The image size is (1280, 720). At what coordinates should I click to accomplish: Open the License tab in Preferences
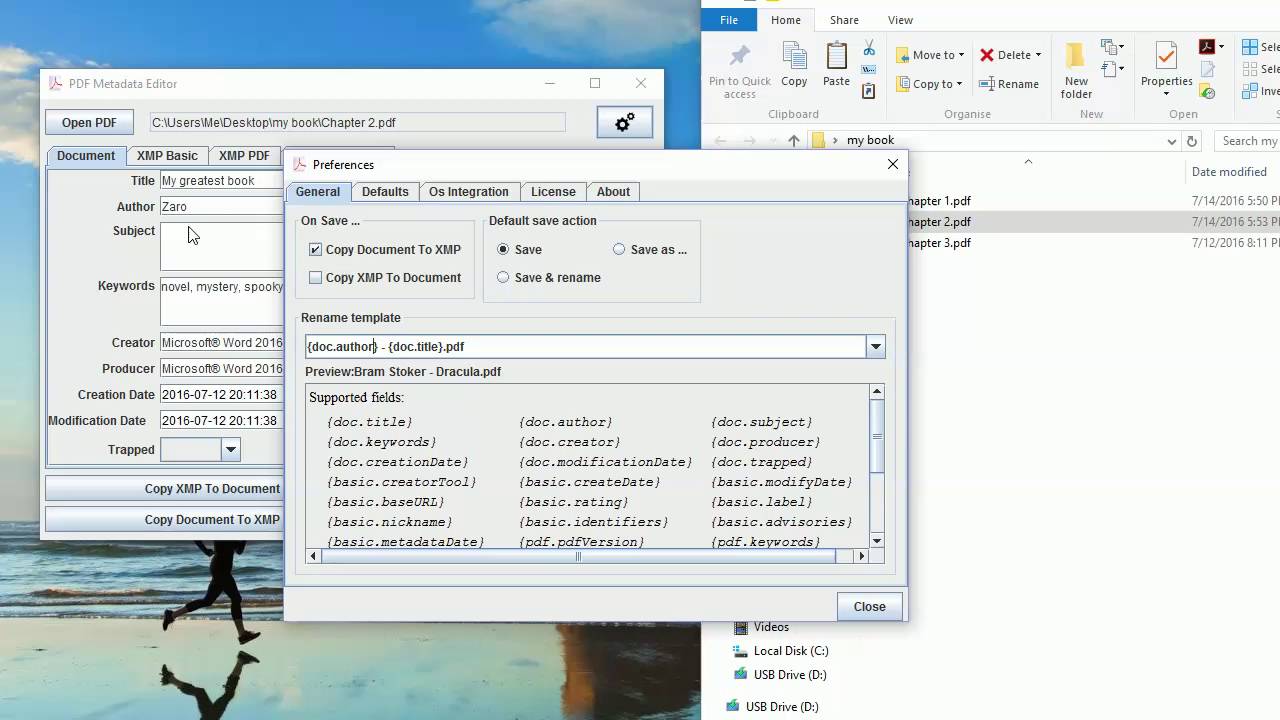[553, 192]
